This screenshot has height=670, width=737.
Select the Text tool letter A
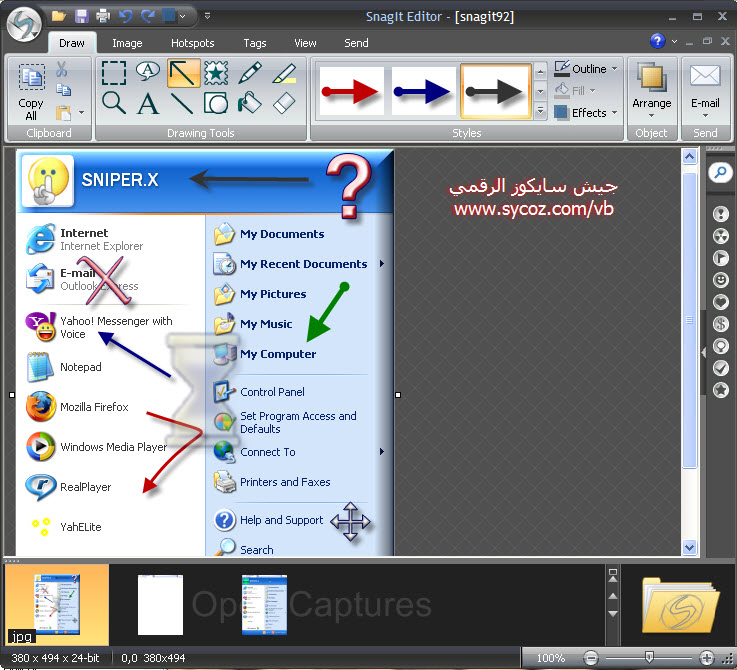pos(148,103)
